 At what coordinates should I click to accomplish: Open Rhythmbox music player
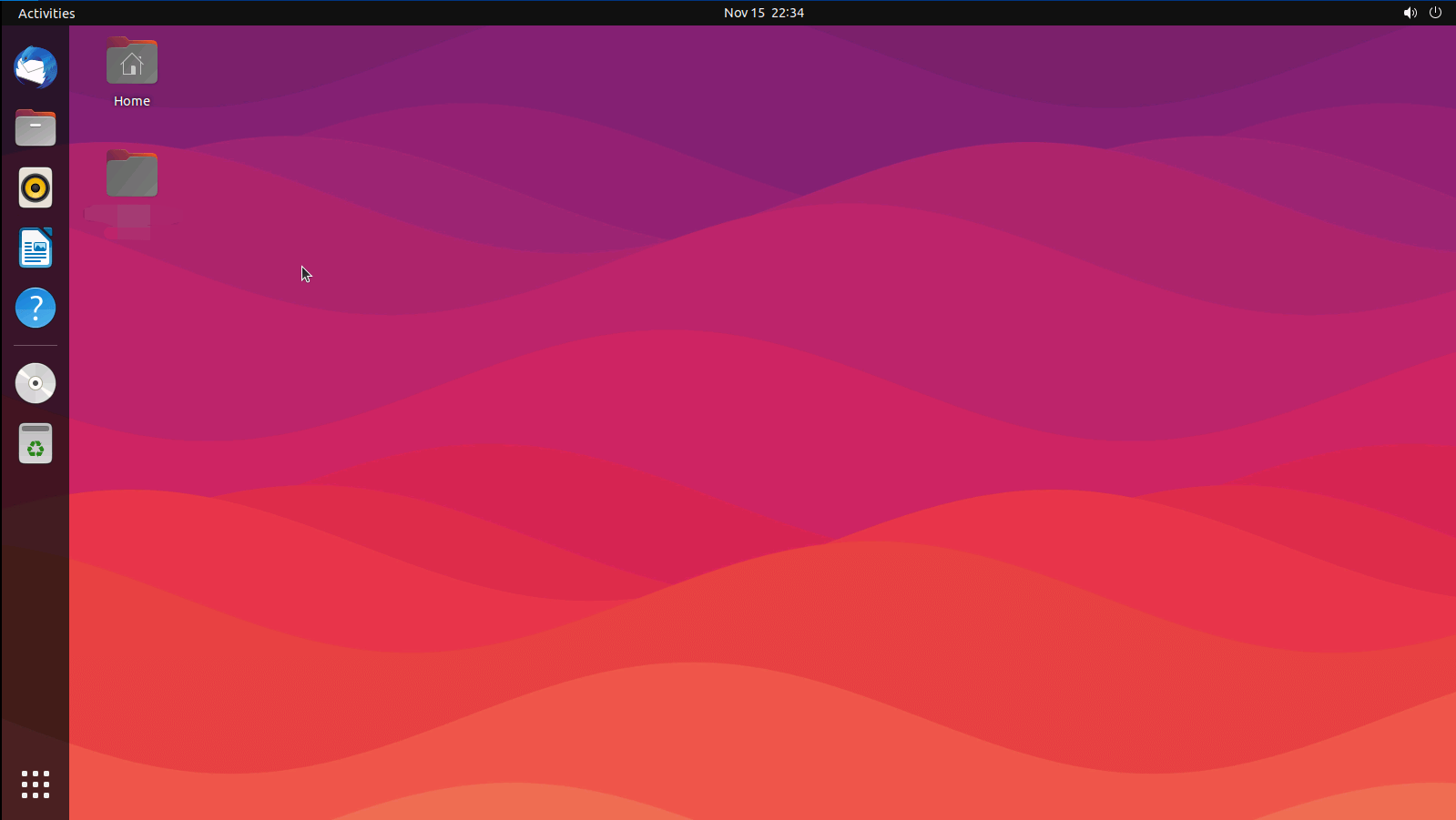[x=36, y=187]
